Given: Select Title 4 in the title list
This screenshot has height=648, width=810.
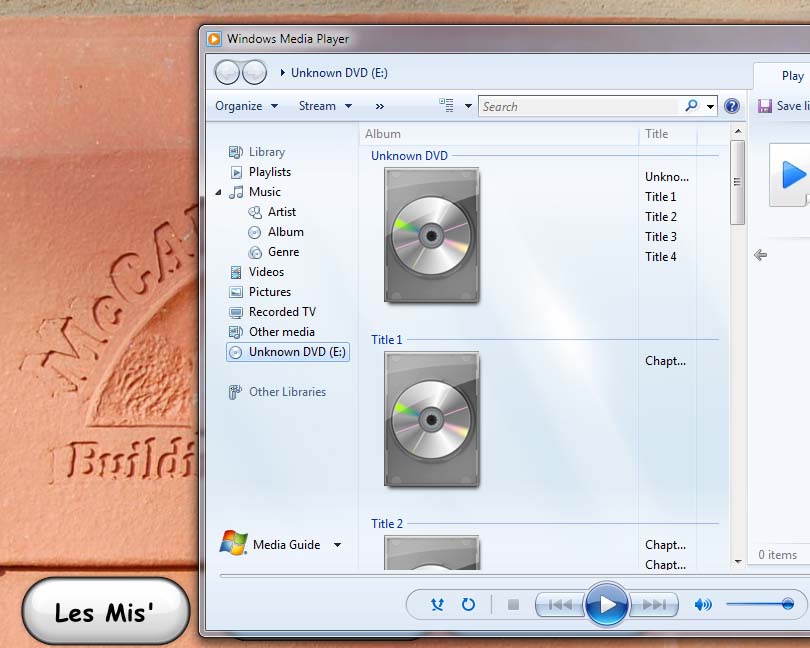Looking at the screenshot, I should pyautogui.click(x=661, y=257).
